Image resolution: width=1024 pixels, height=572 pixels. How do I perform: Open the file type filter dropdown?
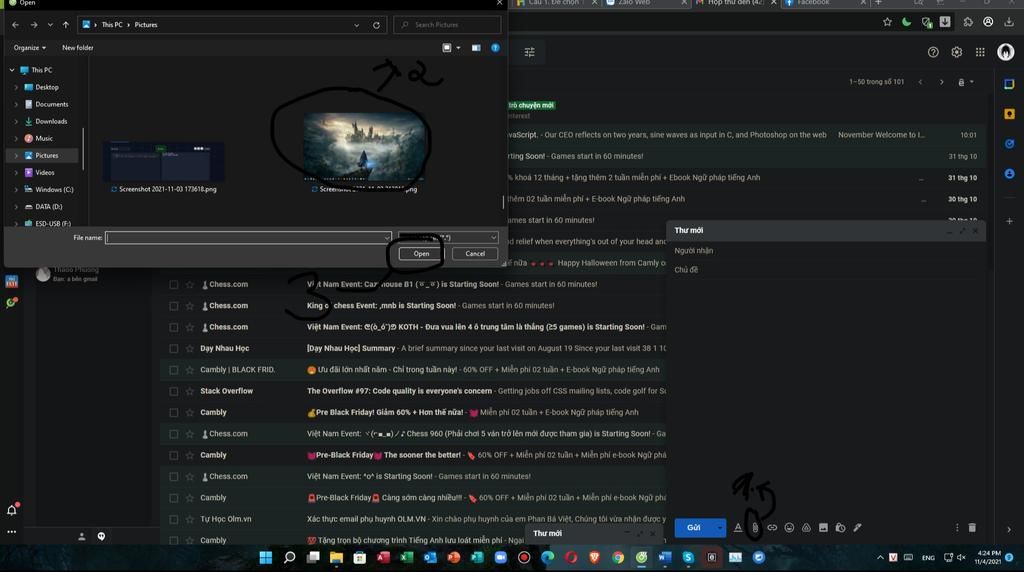tap(449, 237)
